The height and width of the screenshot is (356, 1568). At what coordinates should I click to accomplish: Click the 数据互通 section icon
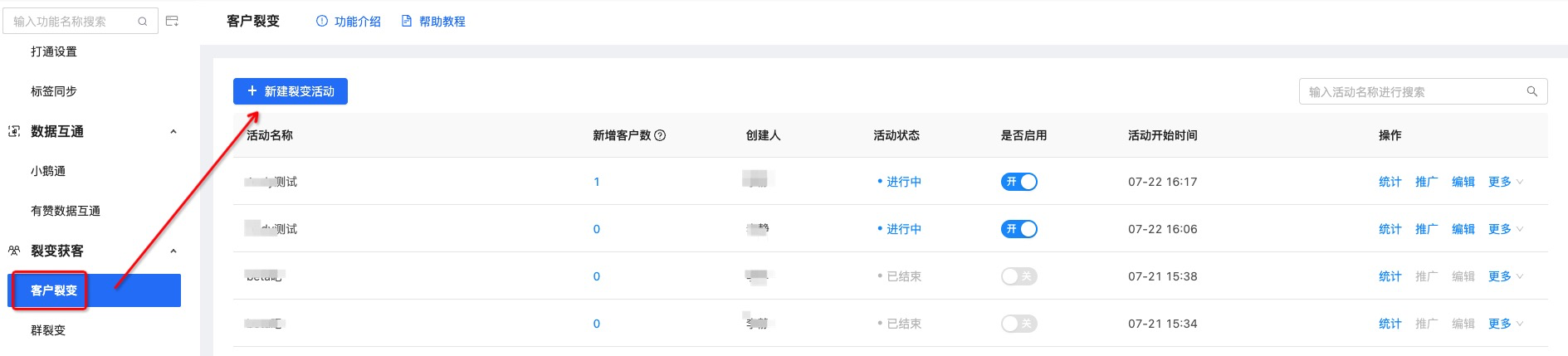pos(14,131)
